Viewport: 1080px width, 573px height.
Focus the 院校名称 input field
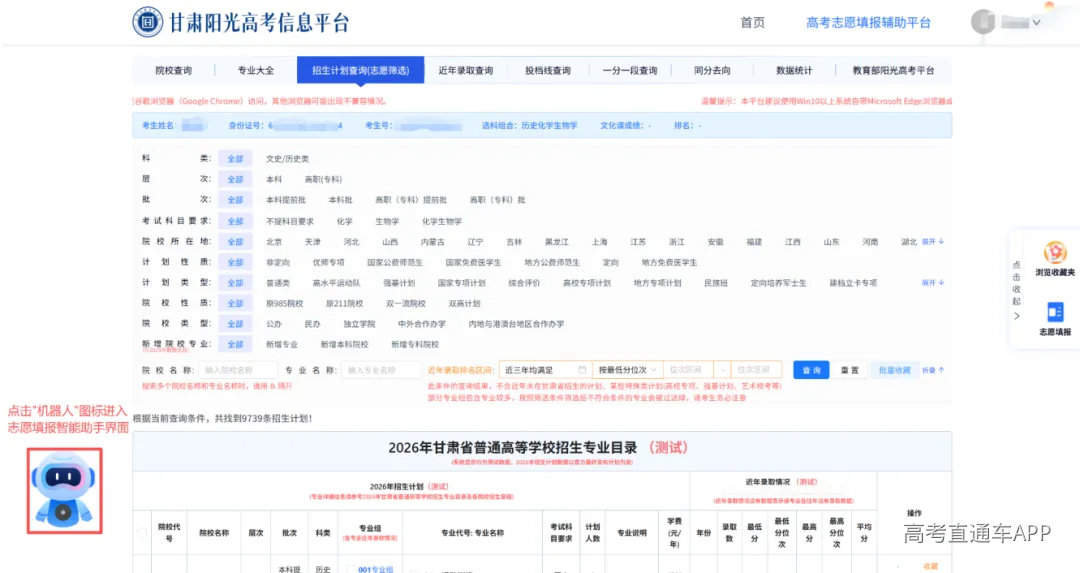click(x=238, y=370)
